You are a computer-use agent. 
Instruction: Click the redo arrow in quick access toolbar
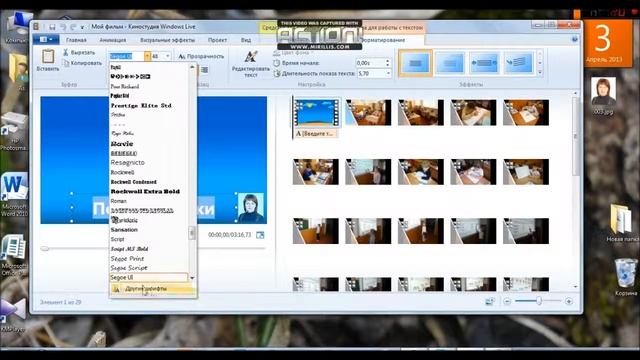pyautogui.click(x=73, y=27)
